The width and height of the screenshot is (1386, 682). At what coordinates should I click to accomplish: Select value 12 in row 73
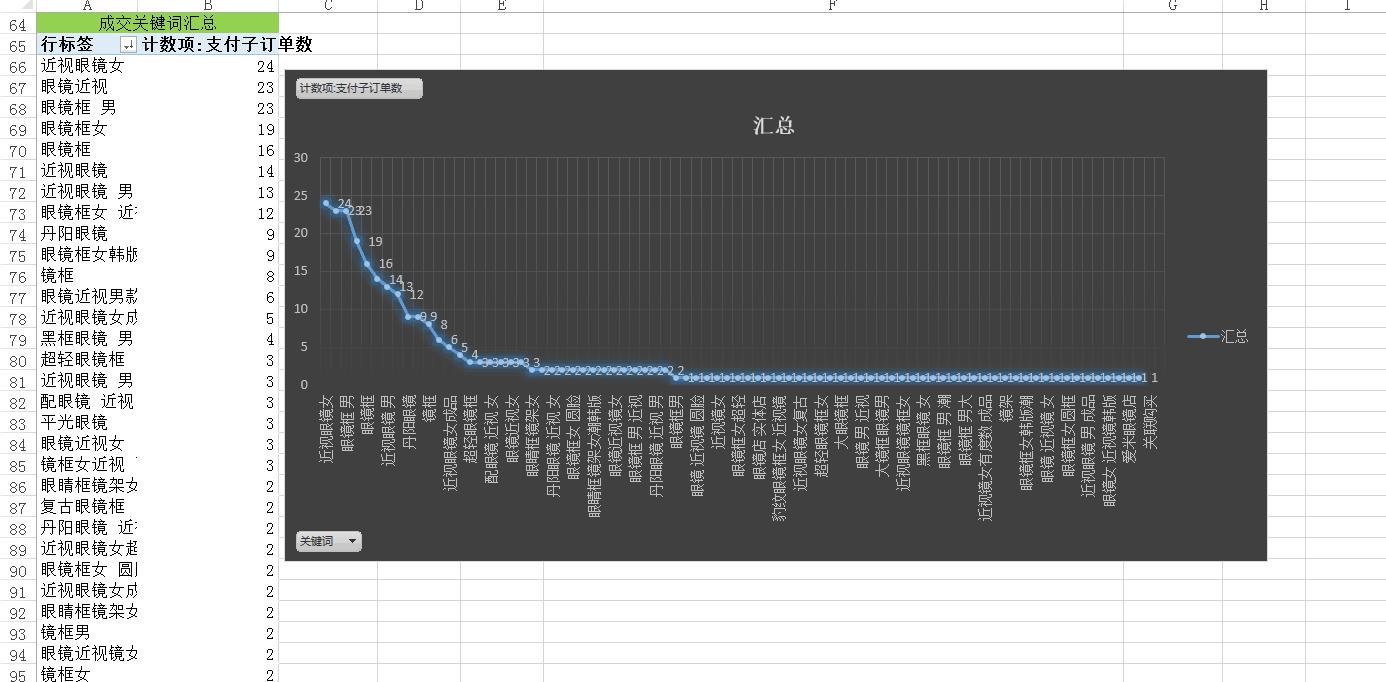[x=208, y=213]
